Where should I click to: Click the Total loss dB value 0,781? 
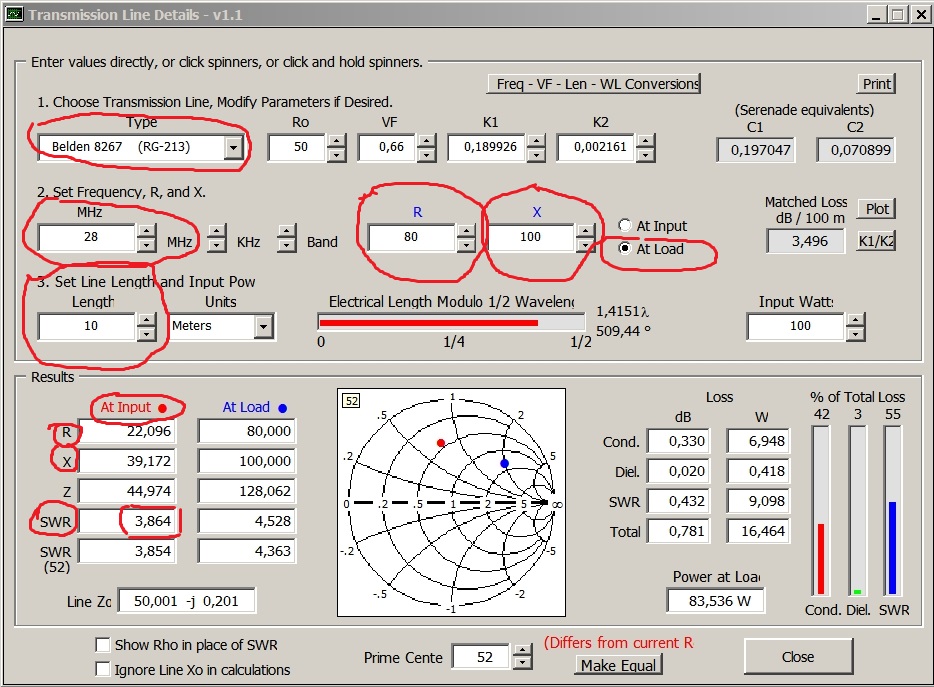click(x=679, y=531)
